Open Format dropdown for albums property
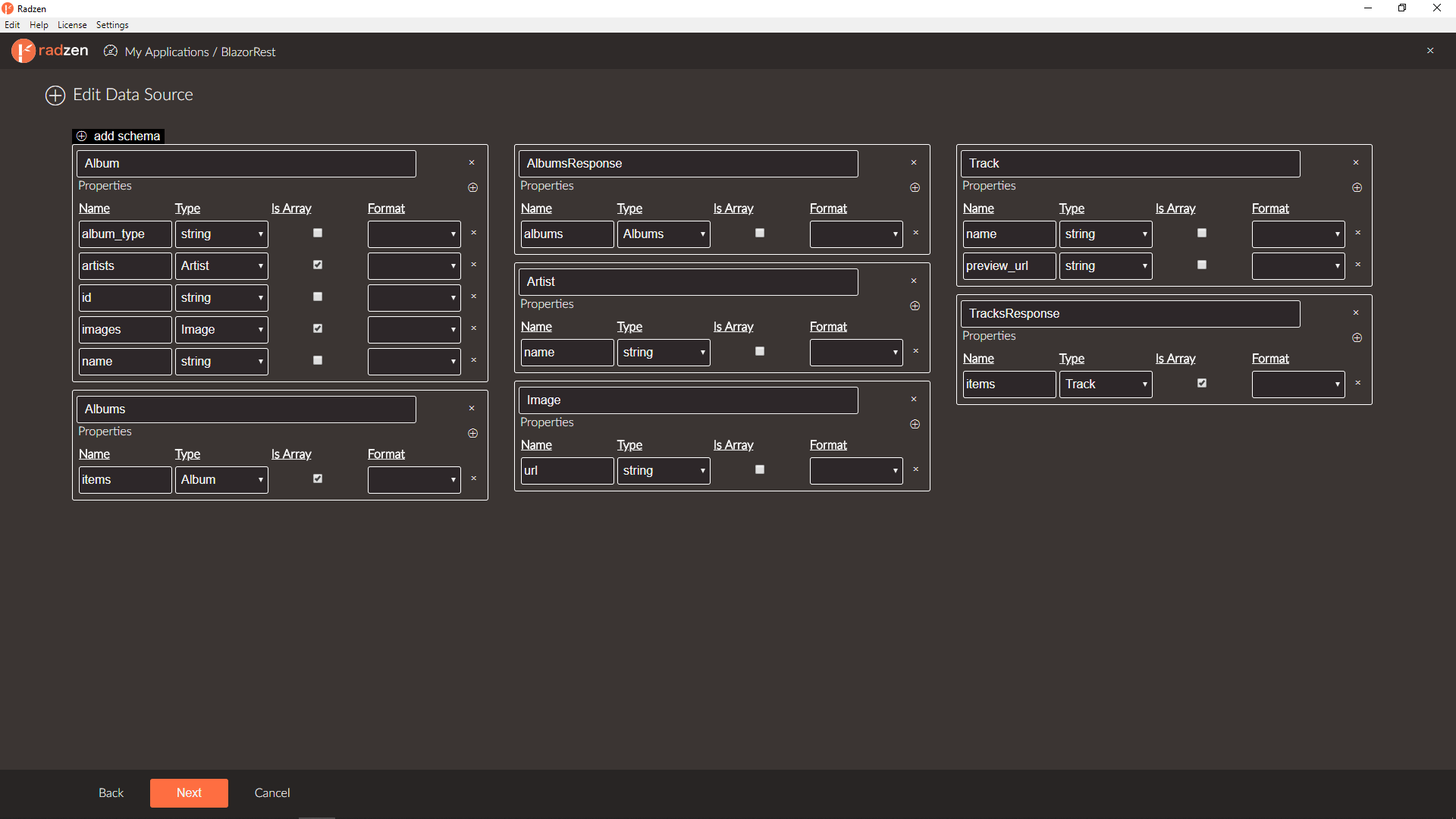Screen dimensions: 1456x819 [856, 234]
